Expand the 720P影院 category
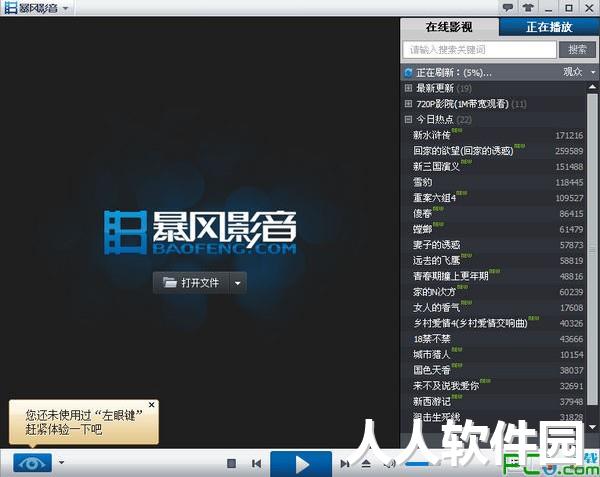600x477 pixels. point(408,104)
